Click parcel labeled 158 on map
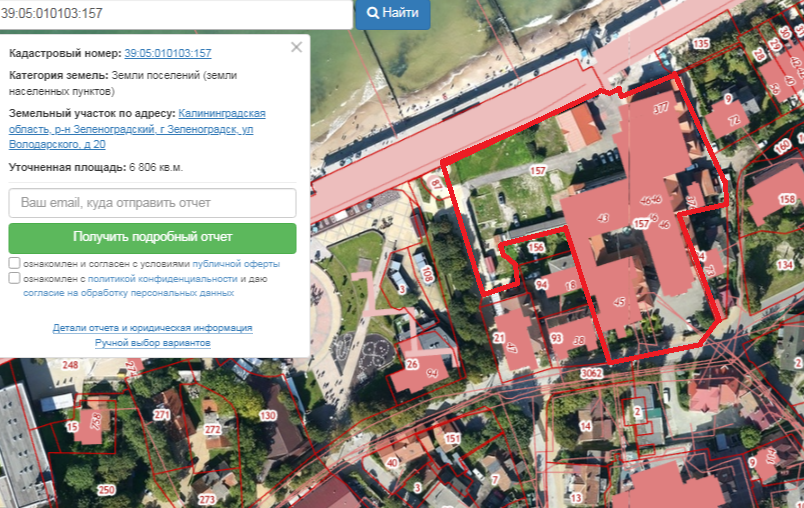This screenshot has width=804, height=508. (787, 199)
